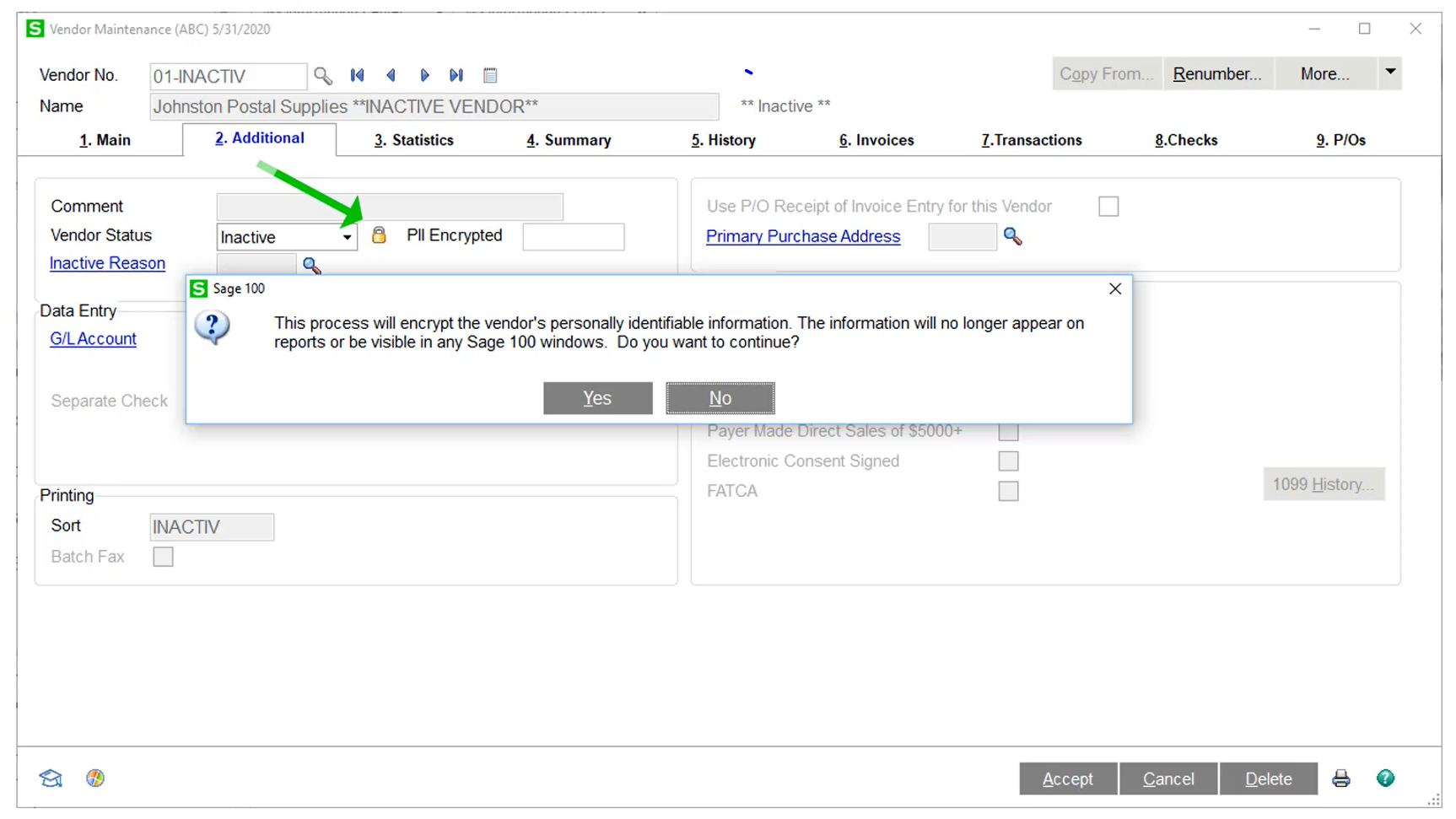Open the Primary Purchase Address lookup
The image size is (1456, 819).
pyautogui.click(x=1013, y=237)
